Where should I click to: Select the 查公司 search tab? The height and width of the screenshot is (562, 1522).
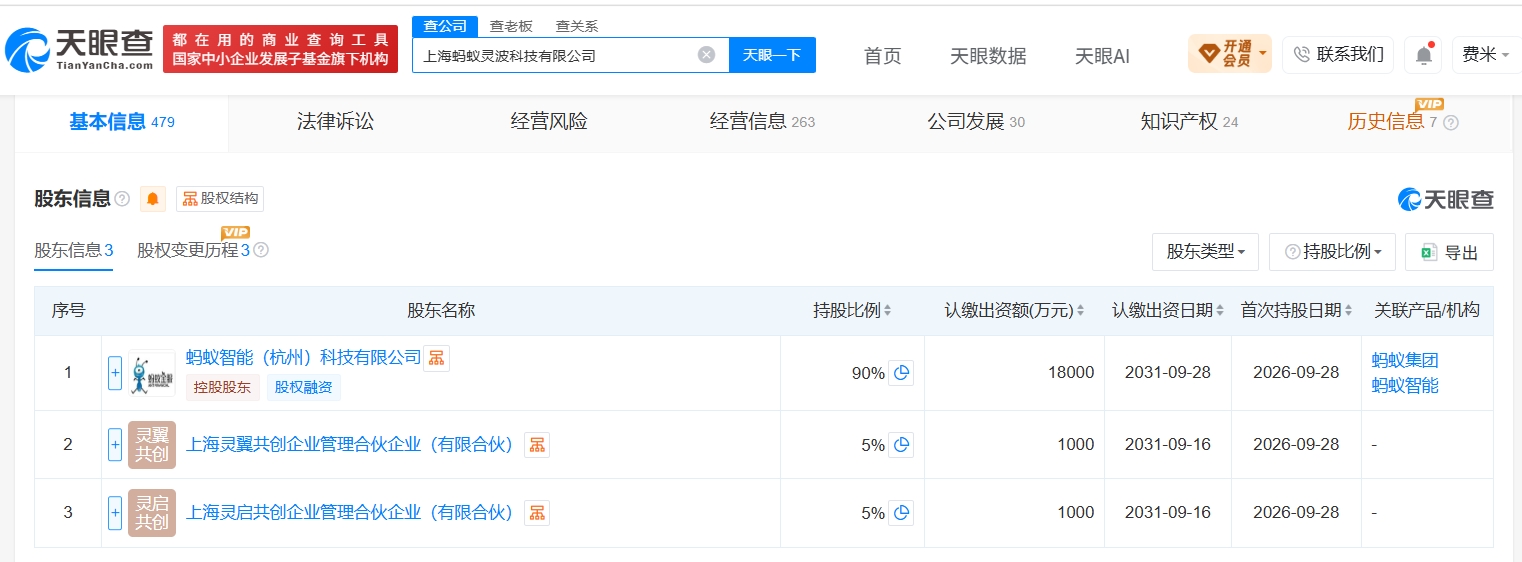(445, 26)
